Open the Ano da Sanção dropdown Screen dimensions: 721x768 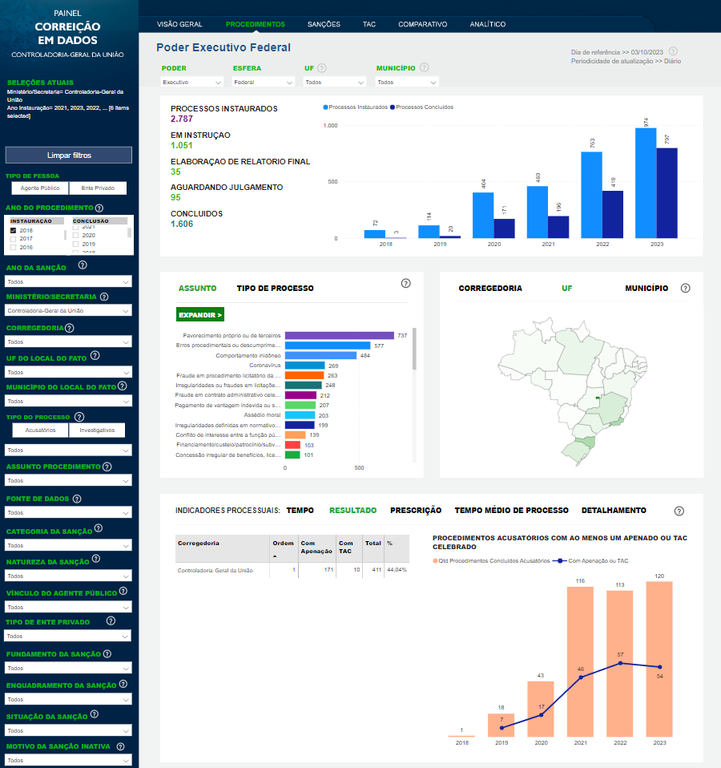[x=68, y=282]
